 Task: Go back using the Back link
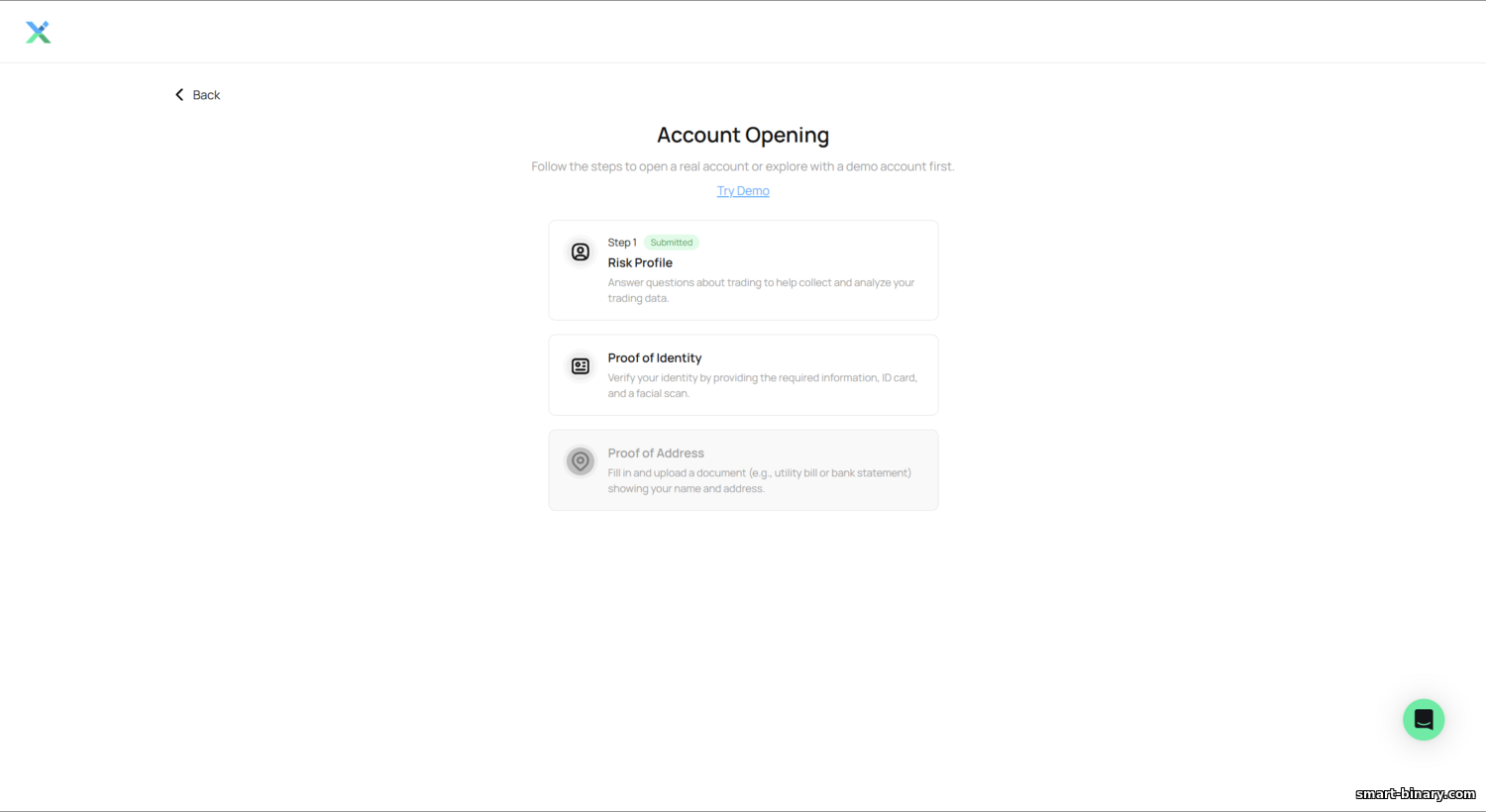198,95
